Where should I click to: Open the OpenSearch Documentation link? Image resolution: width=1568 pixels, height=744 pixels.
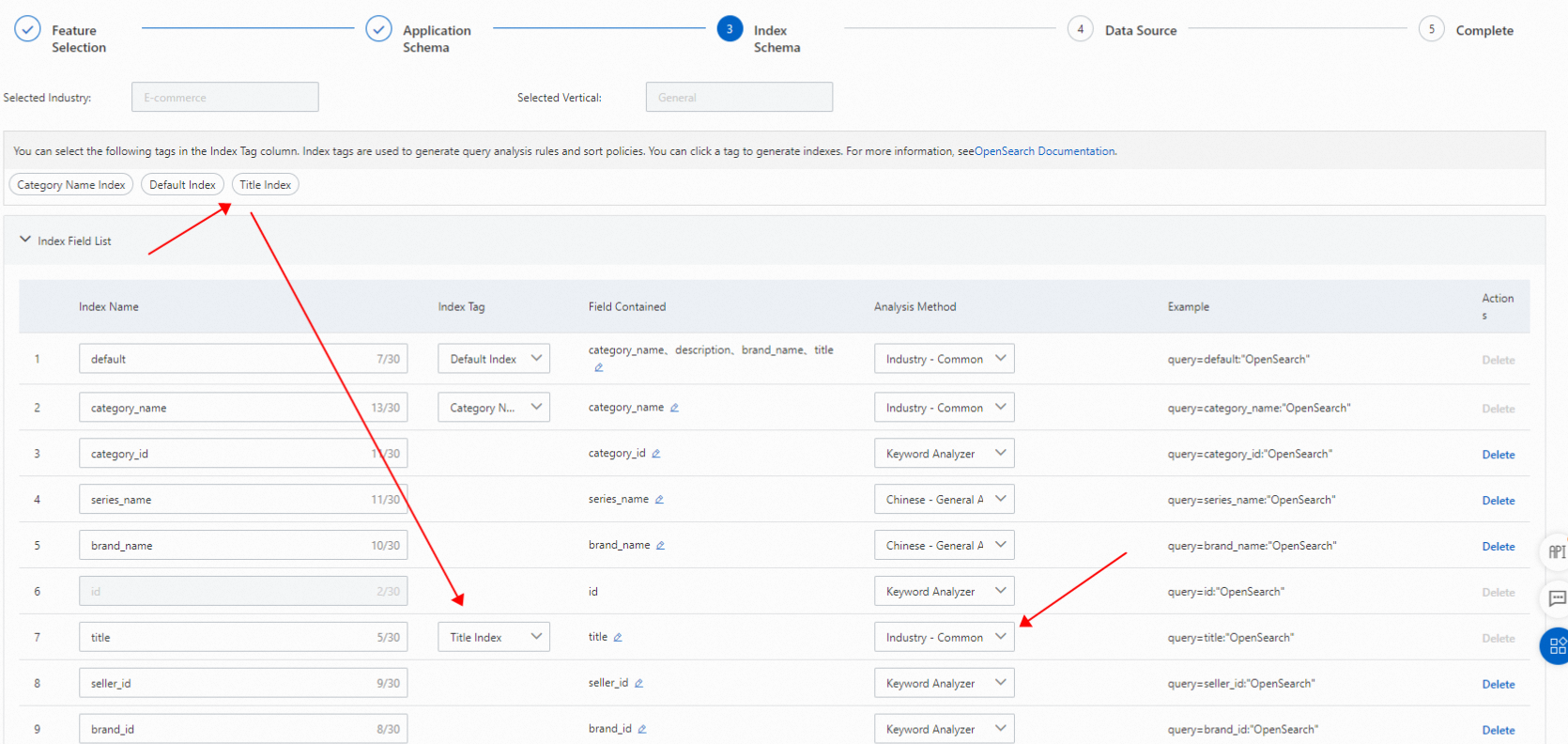pos(1045,151)
